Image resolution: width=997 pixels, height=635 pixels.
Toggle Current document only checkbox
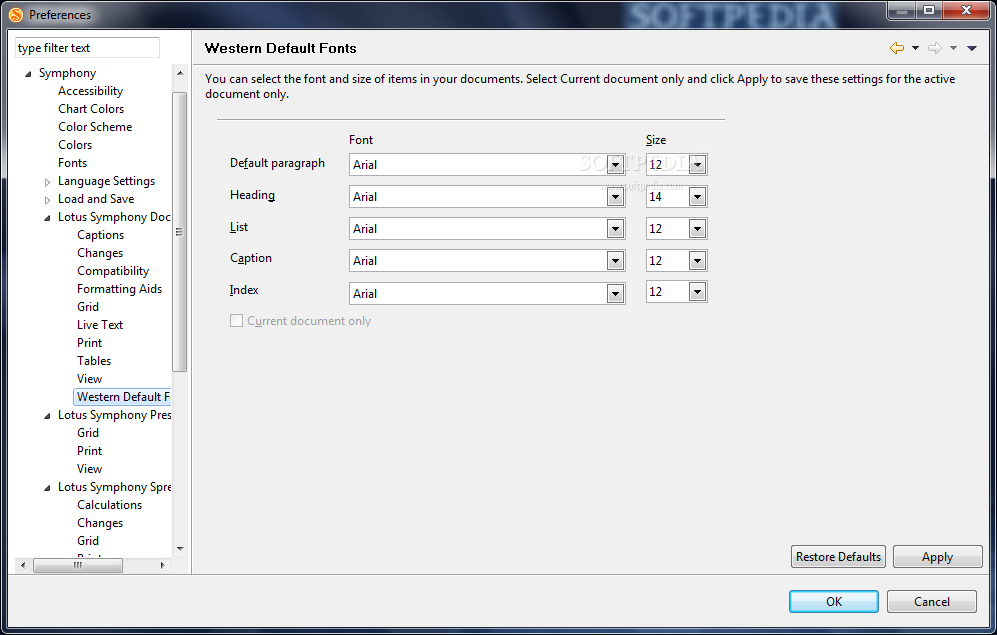coord(237,321)
